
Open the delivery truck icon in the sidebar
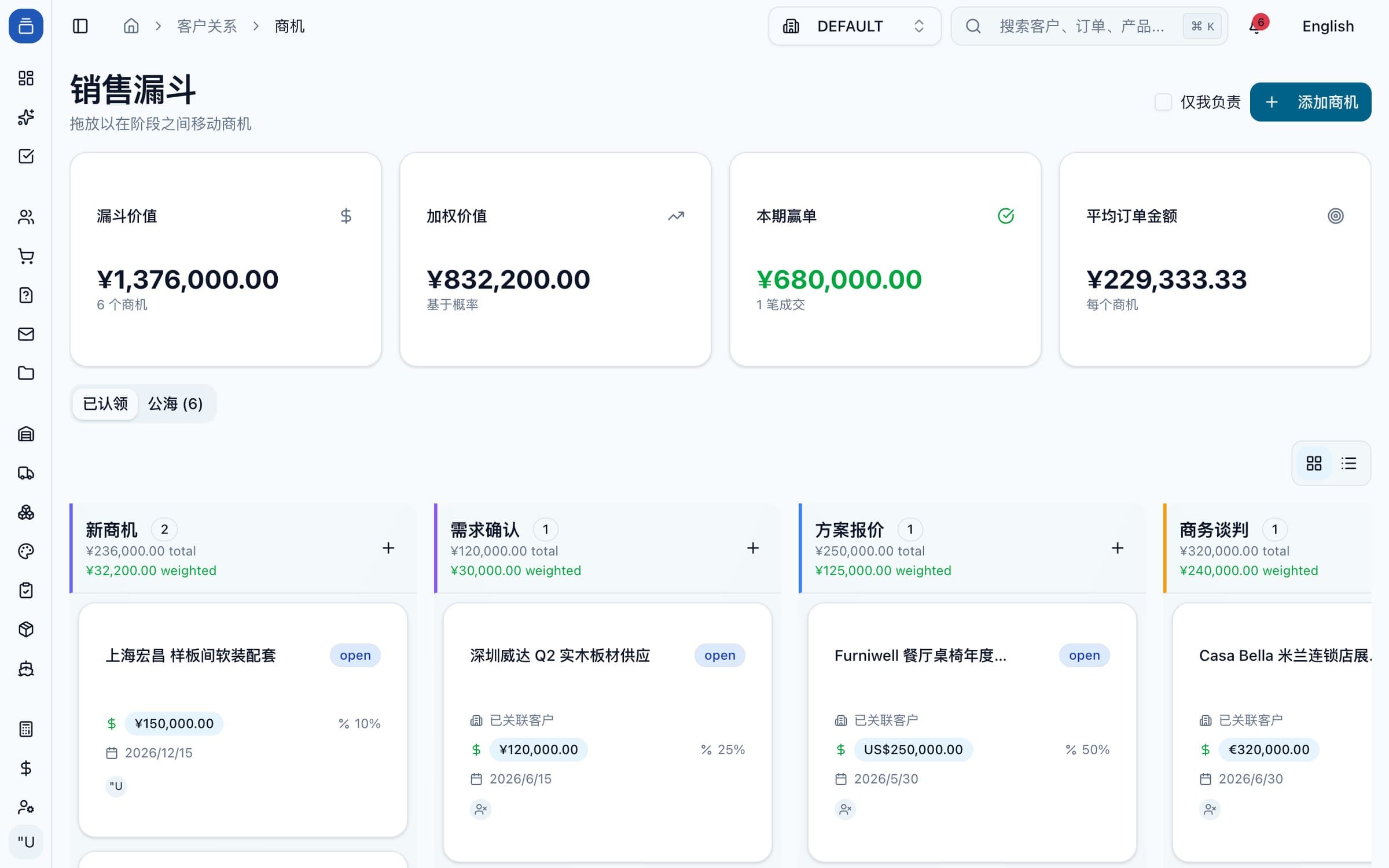(26, 473)
